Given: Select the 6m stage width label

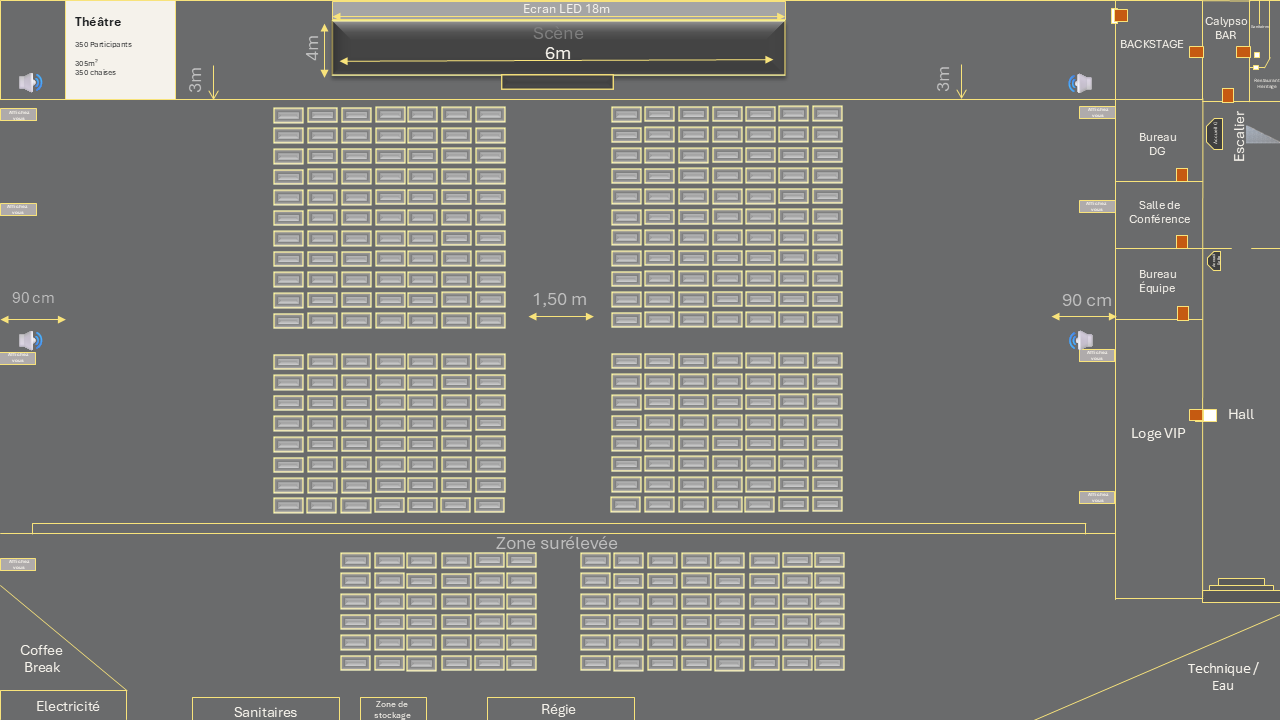Looking at the screenshot, I should click(x=557, y=53).
